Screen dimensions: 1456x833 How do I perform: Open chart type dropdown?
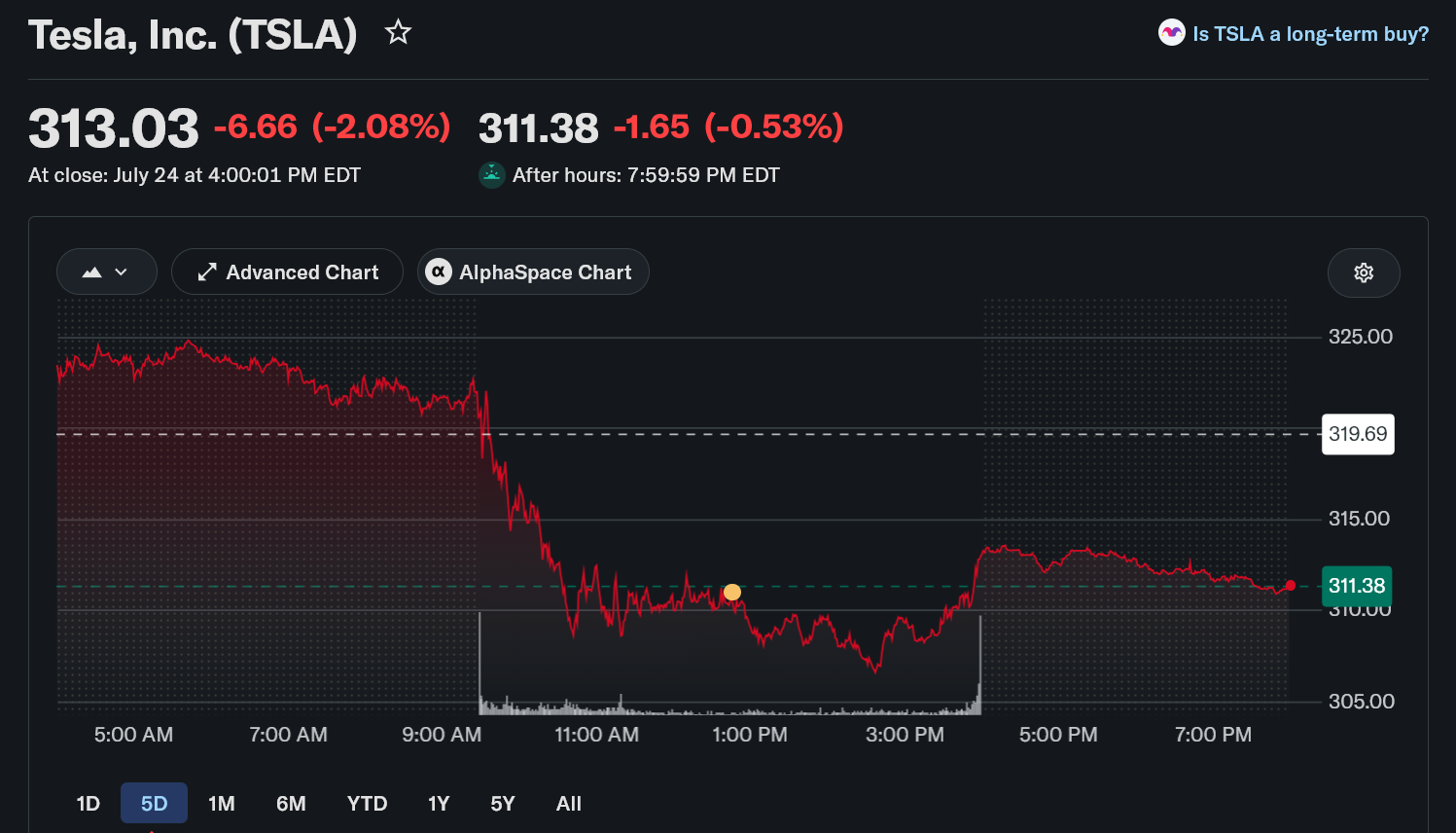tap(107, 272)
